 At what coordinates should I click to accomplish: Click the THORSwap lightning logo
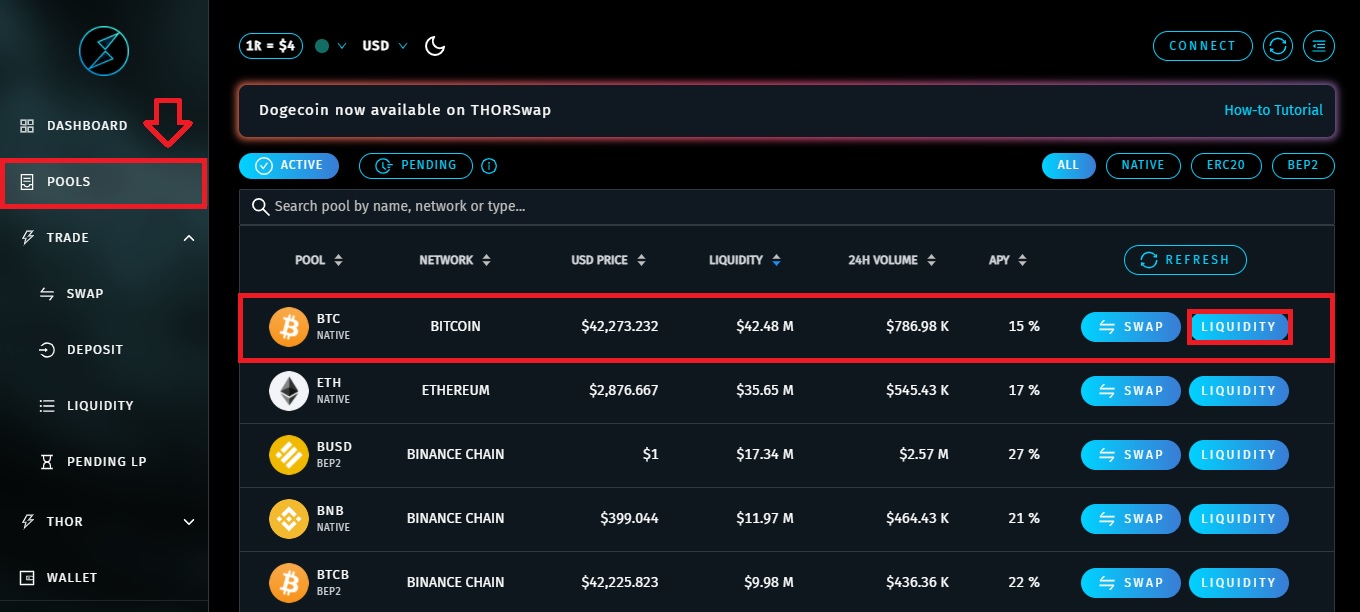[x=104, y=50]
